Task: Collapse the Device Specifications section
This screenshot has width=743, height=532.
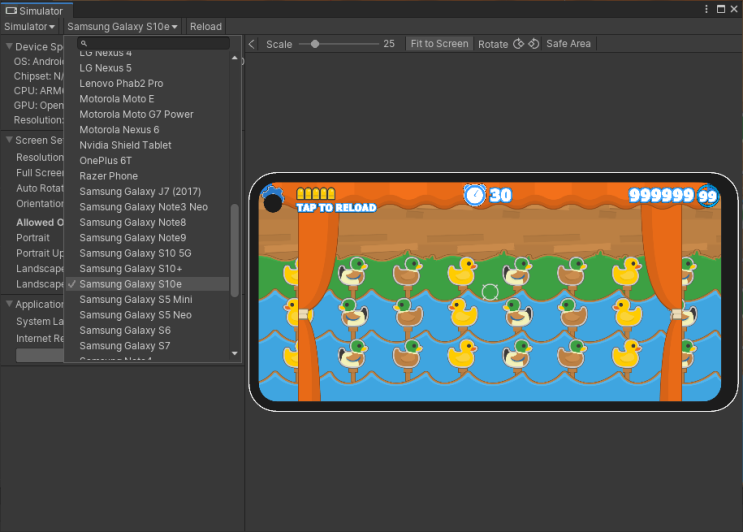Action: coord(9,46)
